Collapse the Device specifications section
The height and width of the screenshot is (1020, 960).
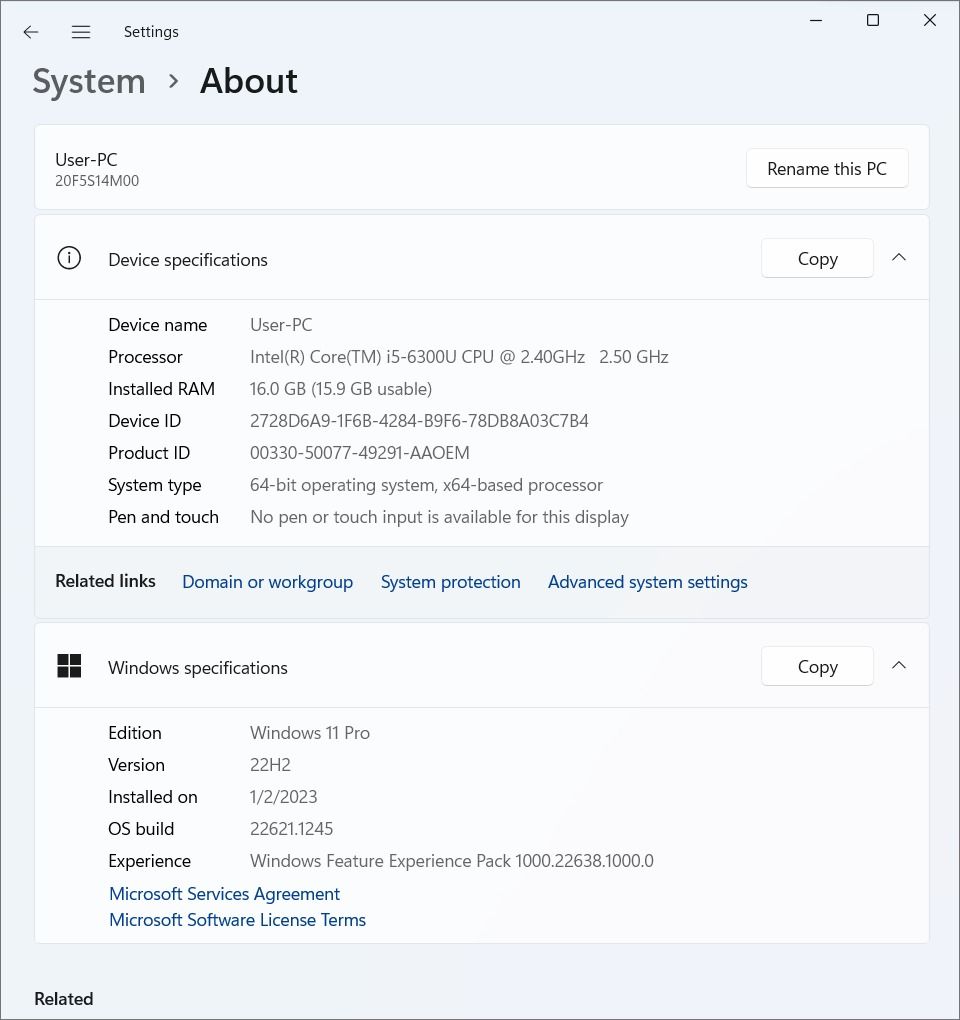coord(899,258)
